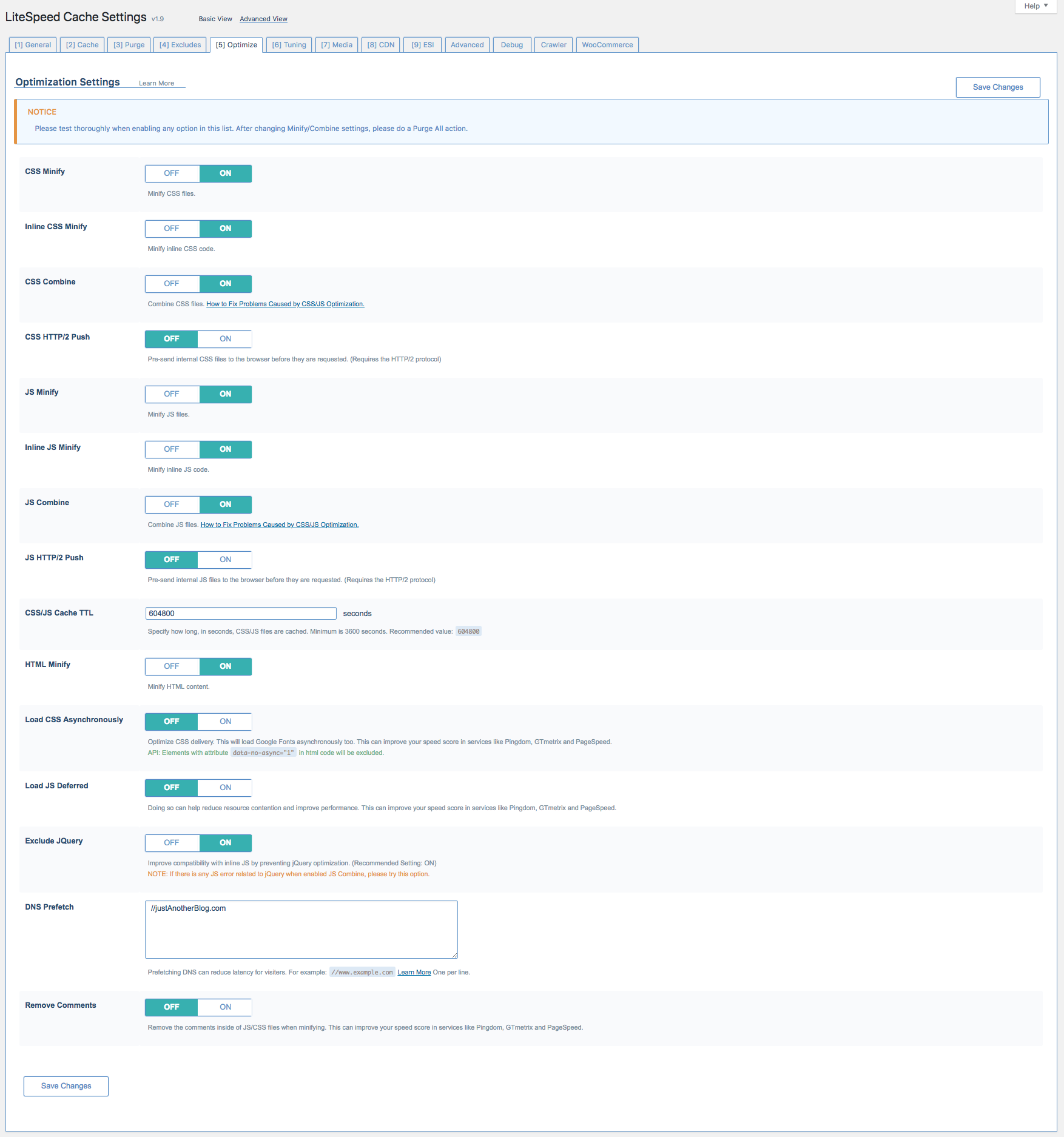Turn CSS Minify off
Screen dimensions: 1064x1137
(172, 173)
